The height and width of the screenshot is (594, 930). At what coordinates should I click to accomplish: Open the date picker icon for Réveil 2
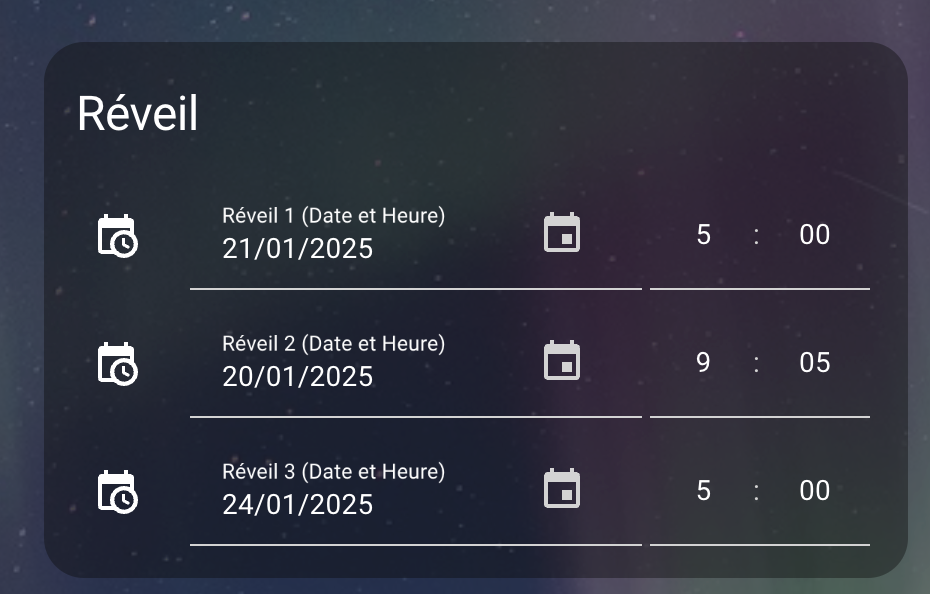[562, 361]
